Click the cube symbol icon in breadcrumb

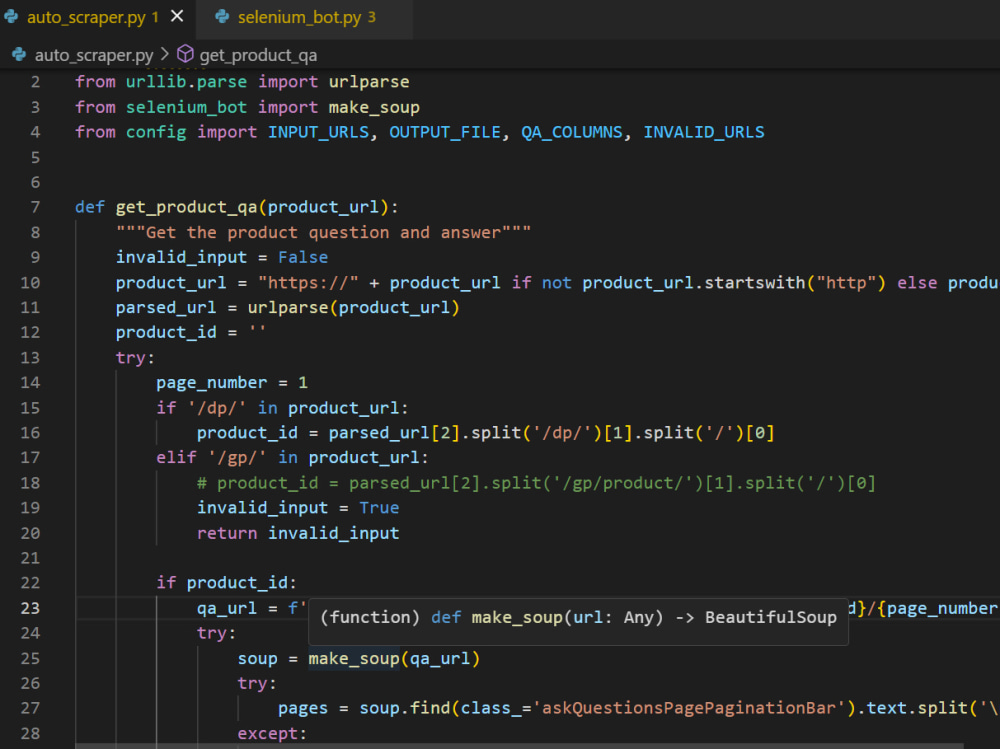(185, 54)
